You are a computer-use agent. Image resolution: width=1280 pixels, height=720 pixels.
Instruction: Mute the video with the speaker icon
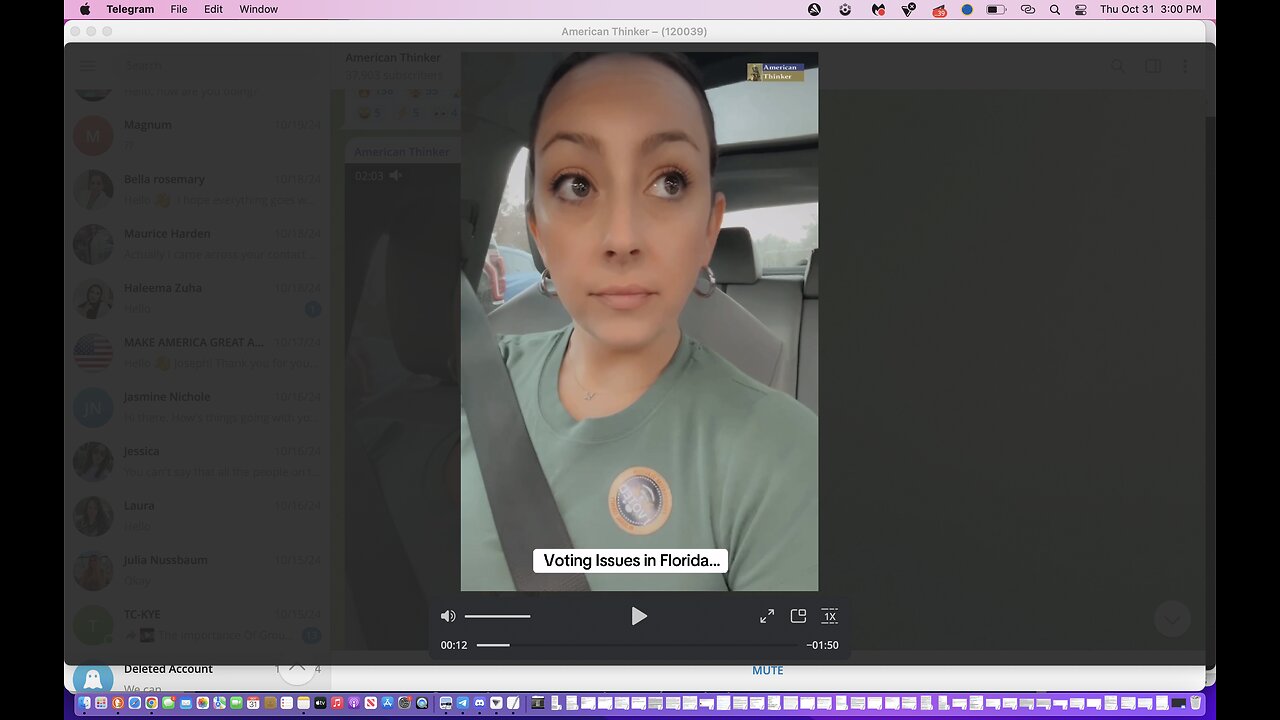pos(448,616)
